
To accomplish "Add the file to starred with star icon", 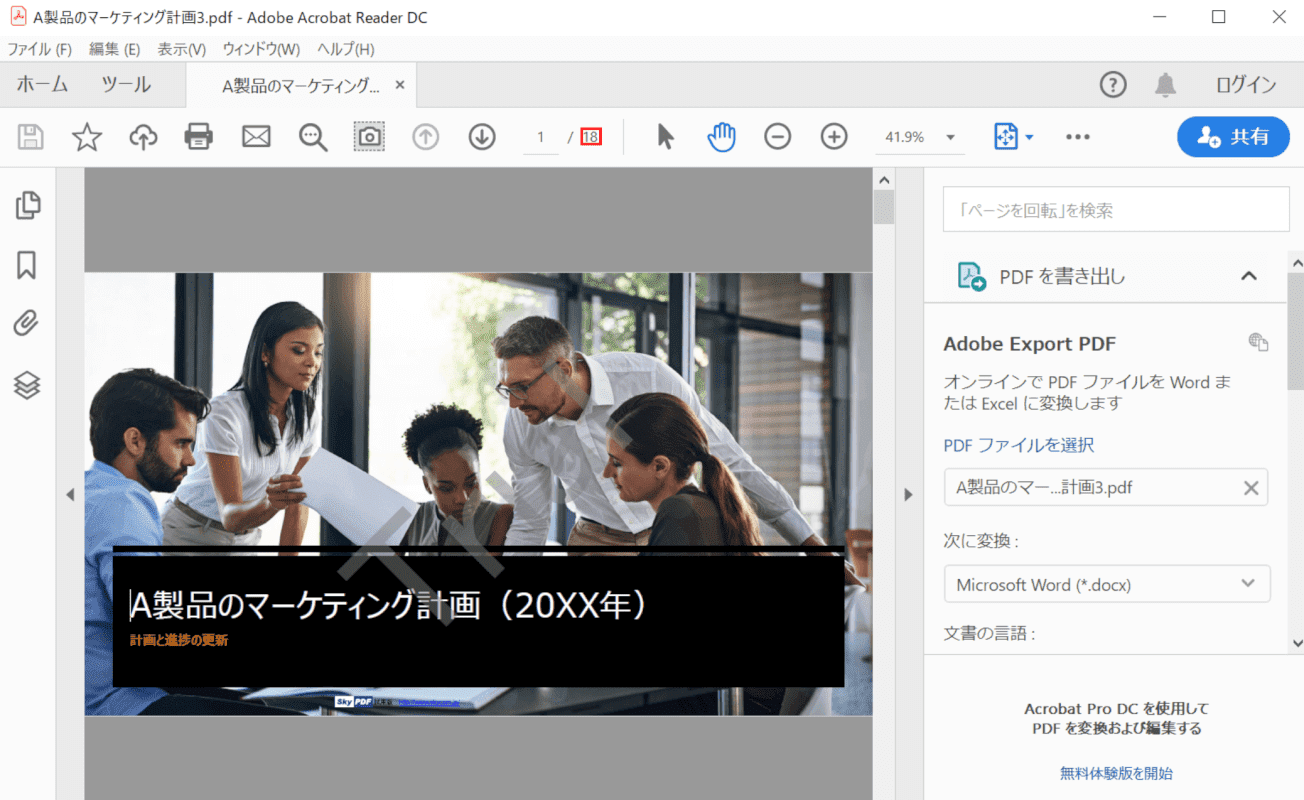I will 87,137.
